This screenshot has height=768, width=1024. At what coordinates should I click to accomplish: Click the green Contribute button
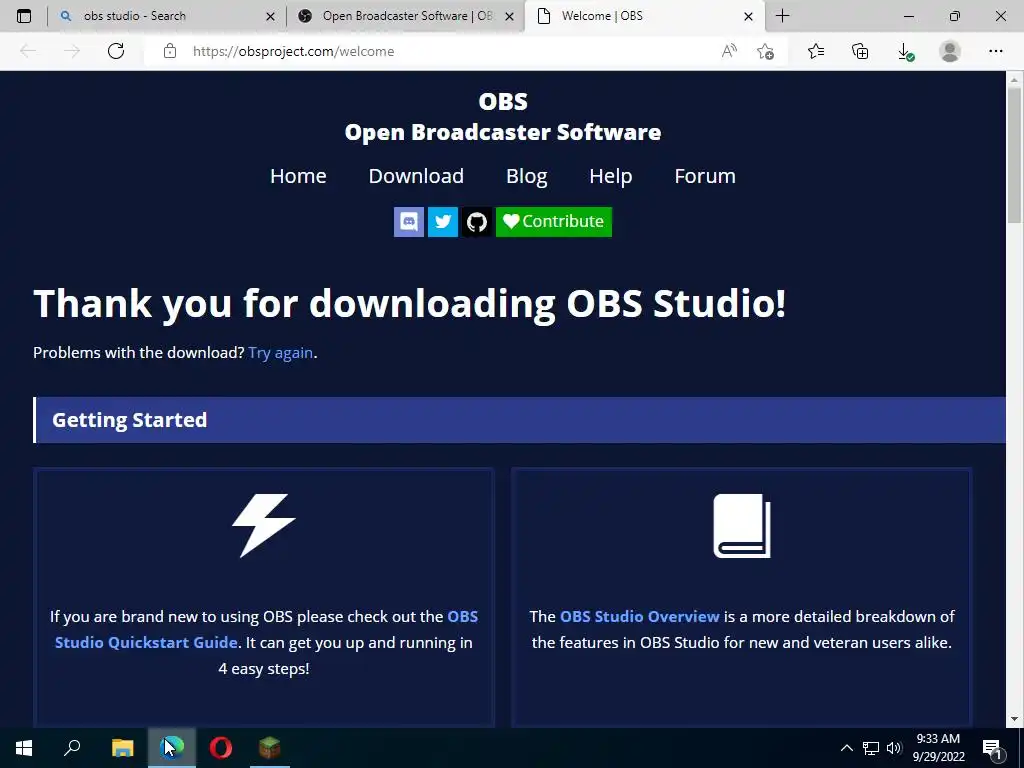pos(554,222)
